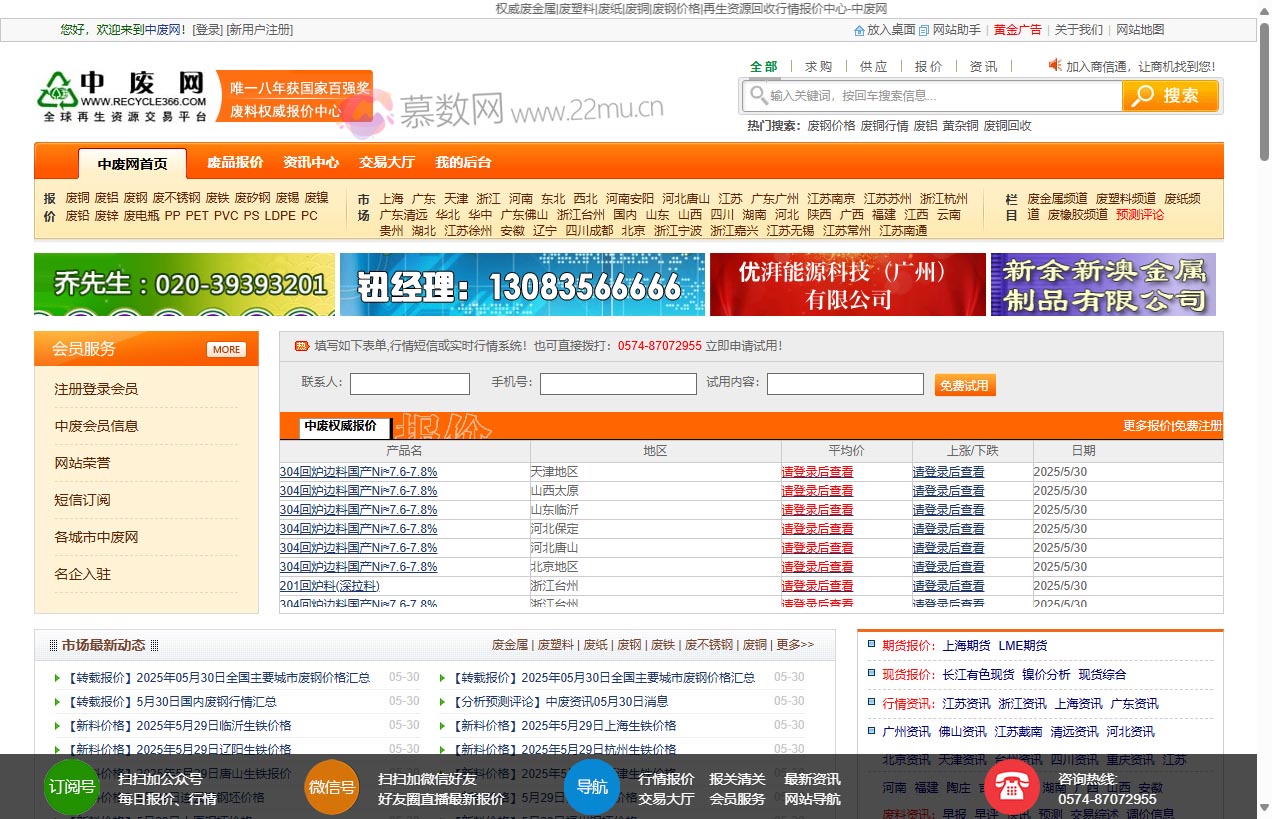Select the 求购 search category
Screen dimensions: 1272x819
[x=818, y=66]
